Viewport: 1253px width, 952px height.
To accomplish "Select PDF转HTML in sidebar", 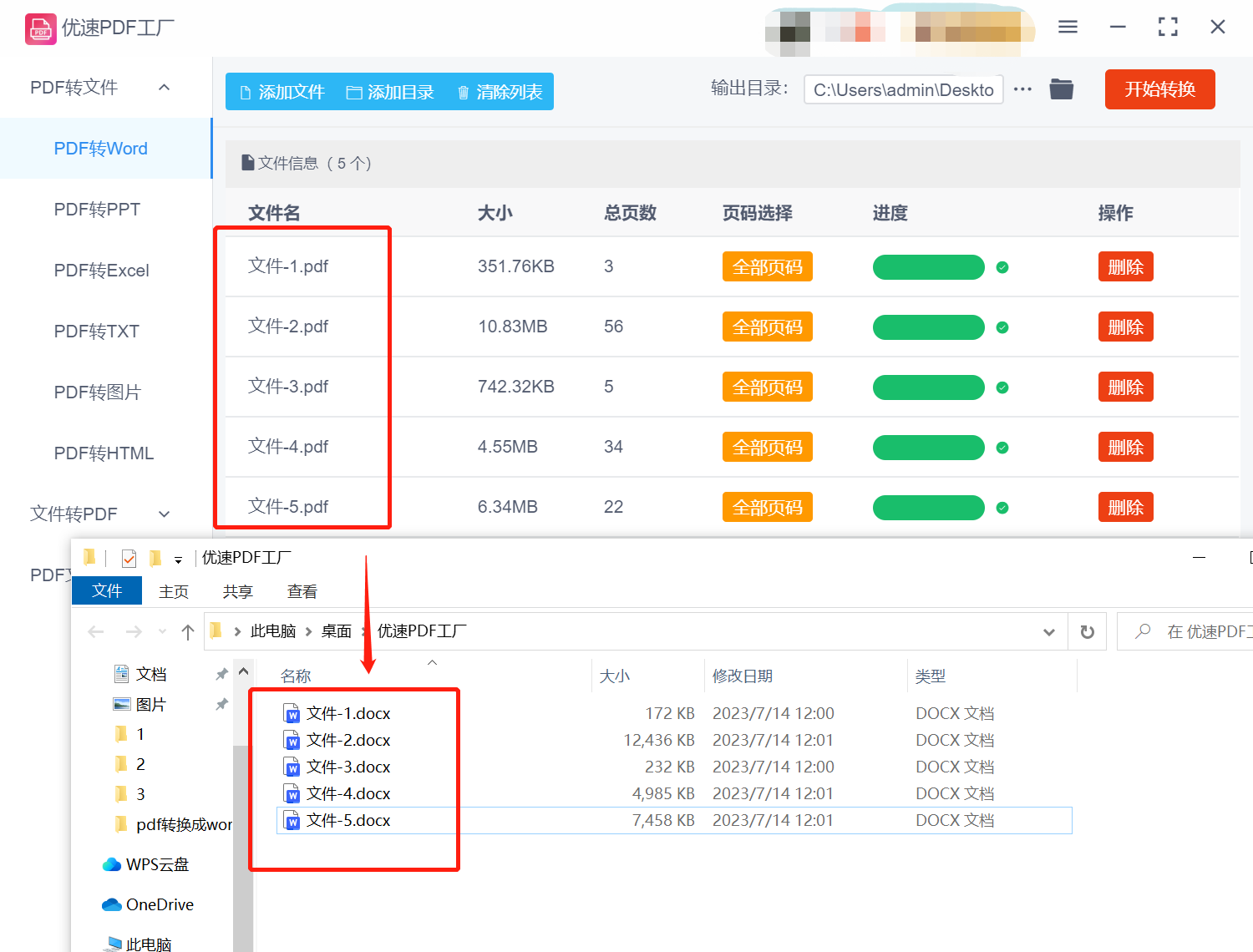I will pos(106,453).
